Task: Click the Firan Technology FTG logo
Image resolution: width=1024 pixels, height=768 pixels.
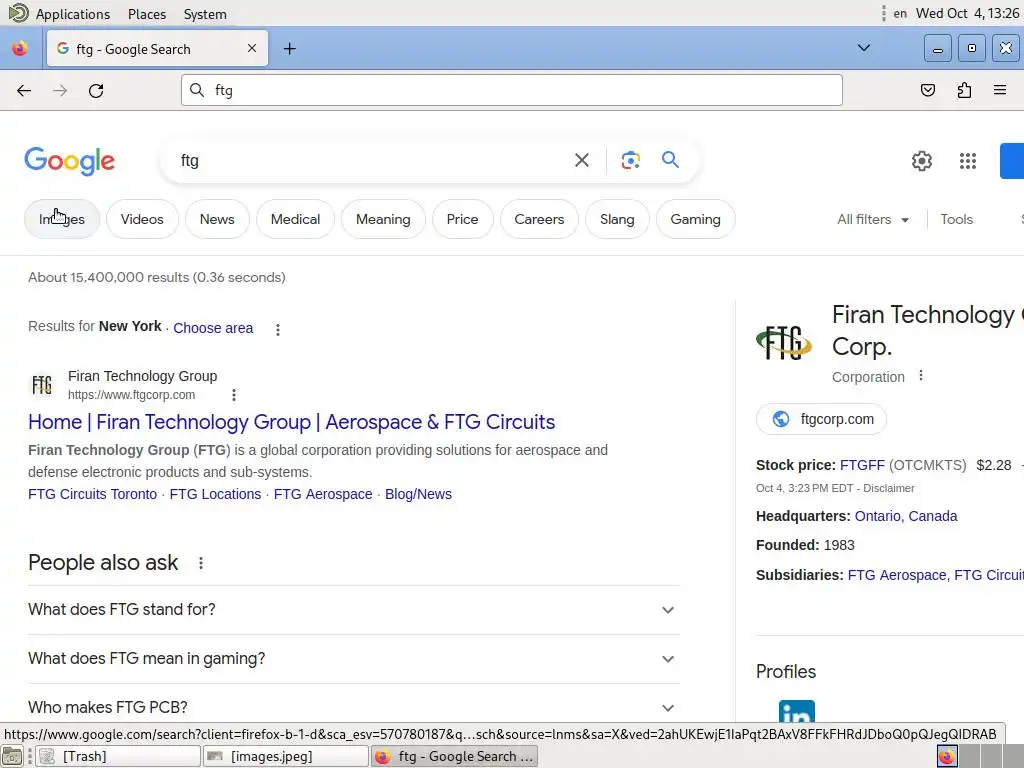Action: click(784, 343)
